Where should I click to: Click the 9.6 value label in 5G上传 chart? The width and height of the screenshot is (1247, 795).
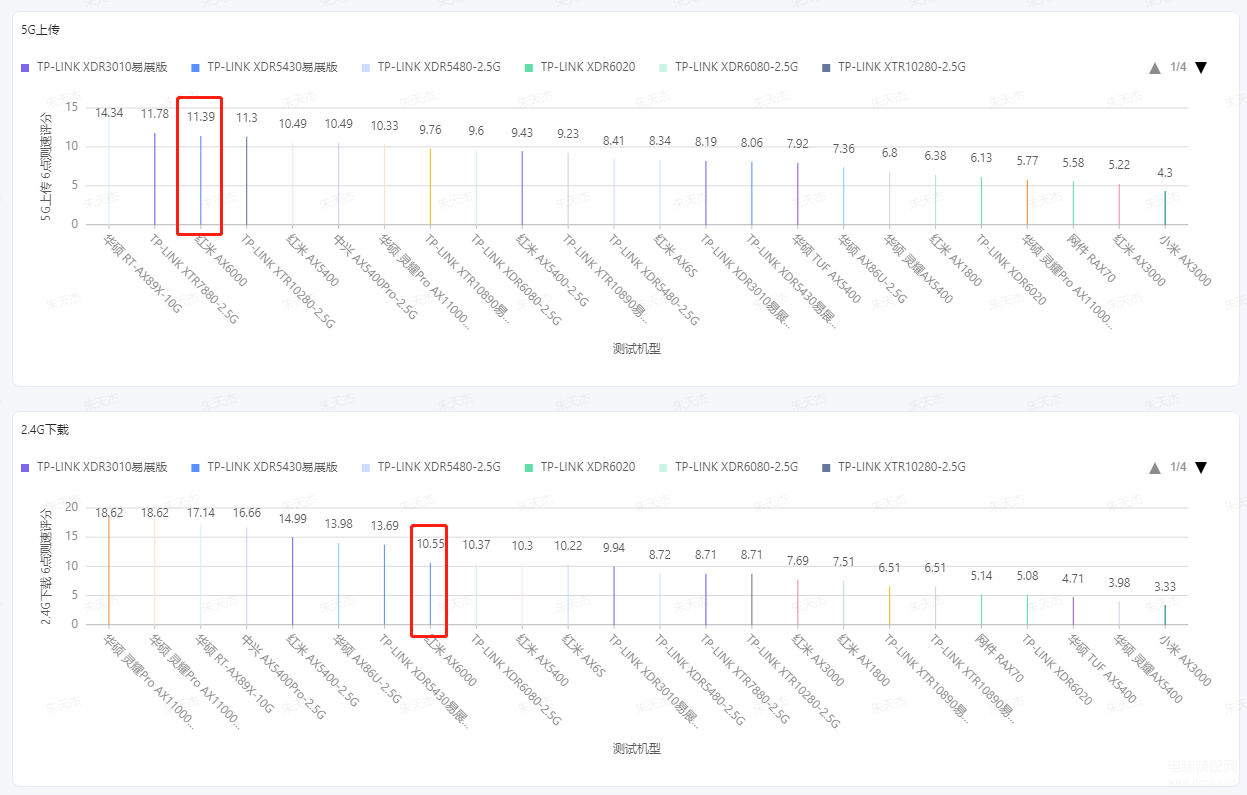[x=476, y=130]
